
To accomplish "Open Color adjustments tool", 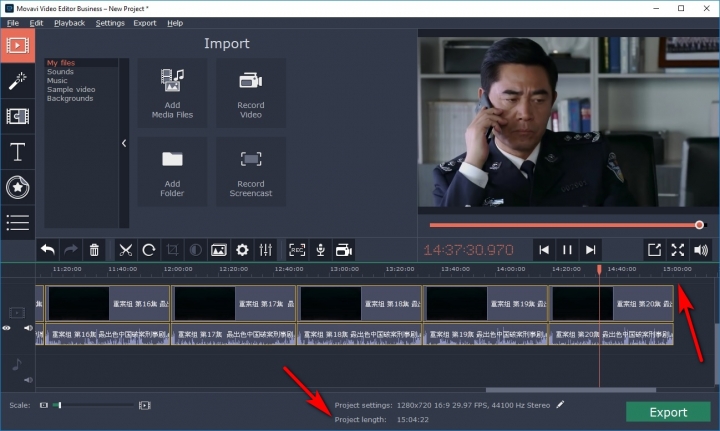I will (196, 250).
